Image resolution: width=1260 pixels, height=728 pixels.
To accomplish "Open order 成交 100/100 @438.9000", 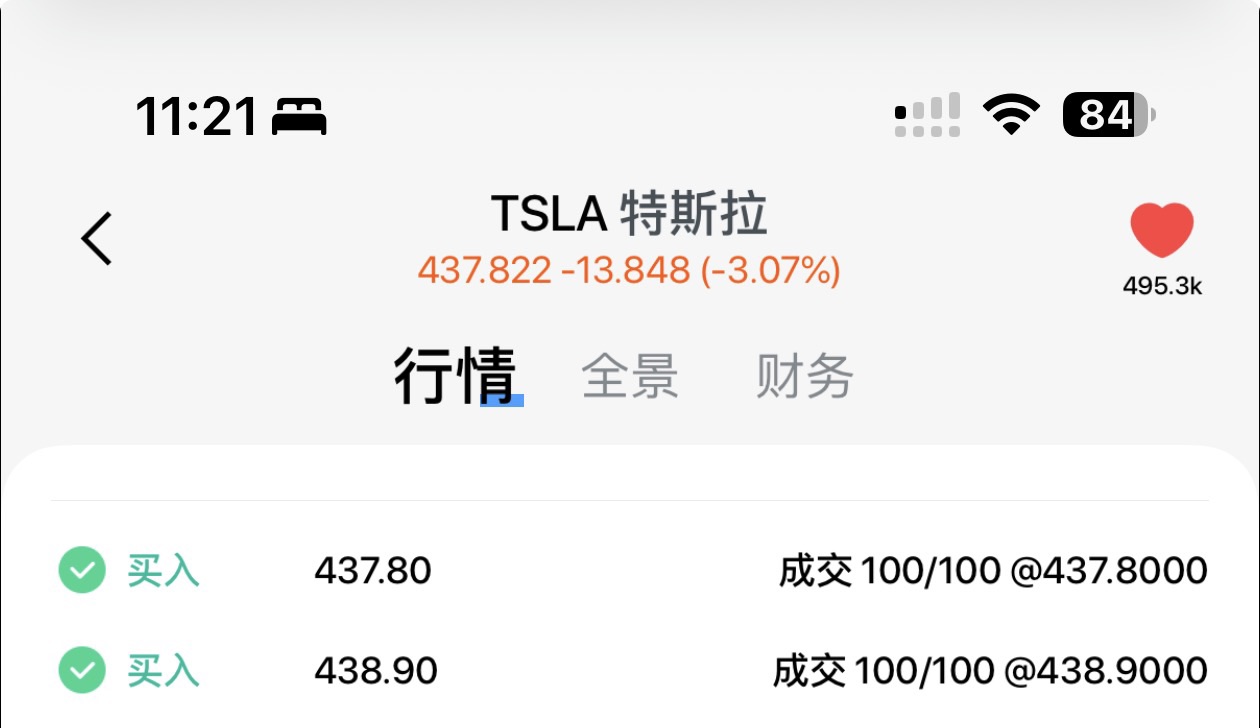I will coord(990,669).
